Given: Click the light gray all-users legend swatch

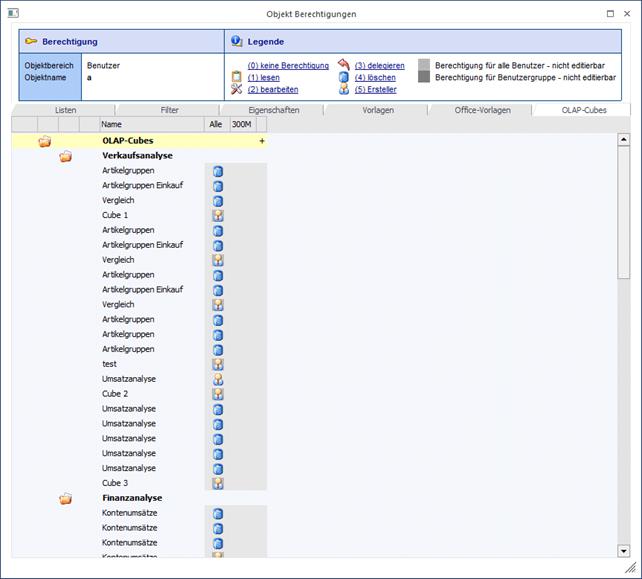Looking at the screenshot, I should point(424,65).
